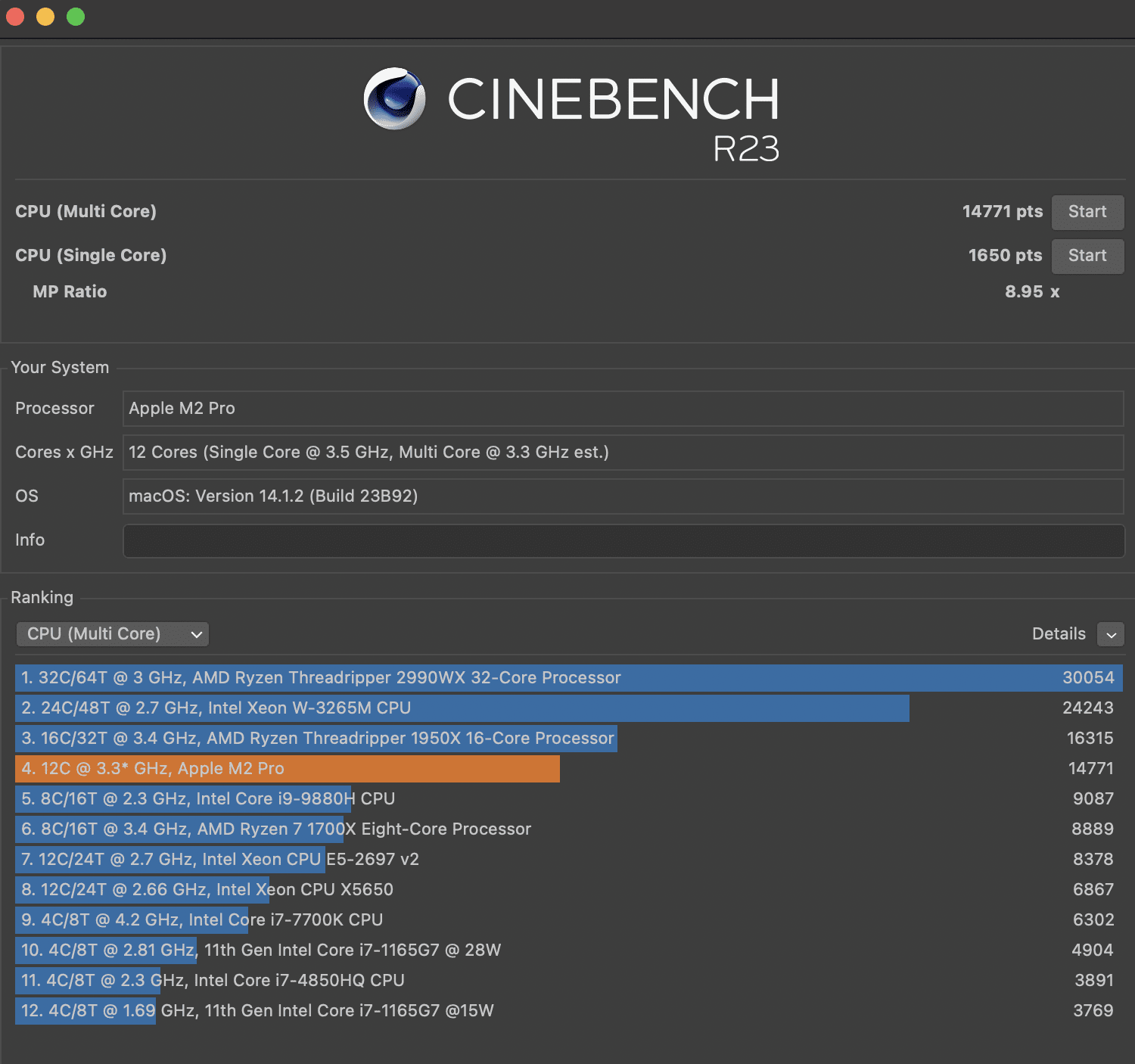Select ranking row AMD Ryzen Threadripper 2990WX
Image resolution: width=1135 pixels, height=1064 pixels.
click(x=569, y=678)
